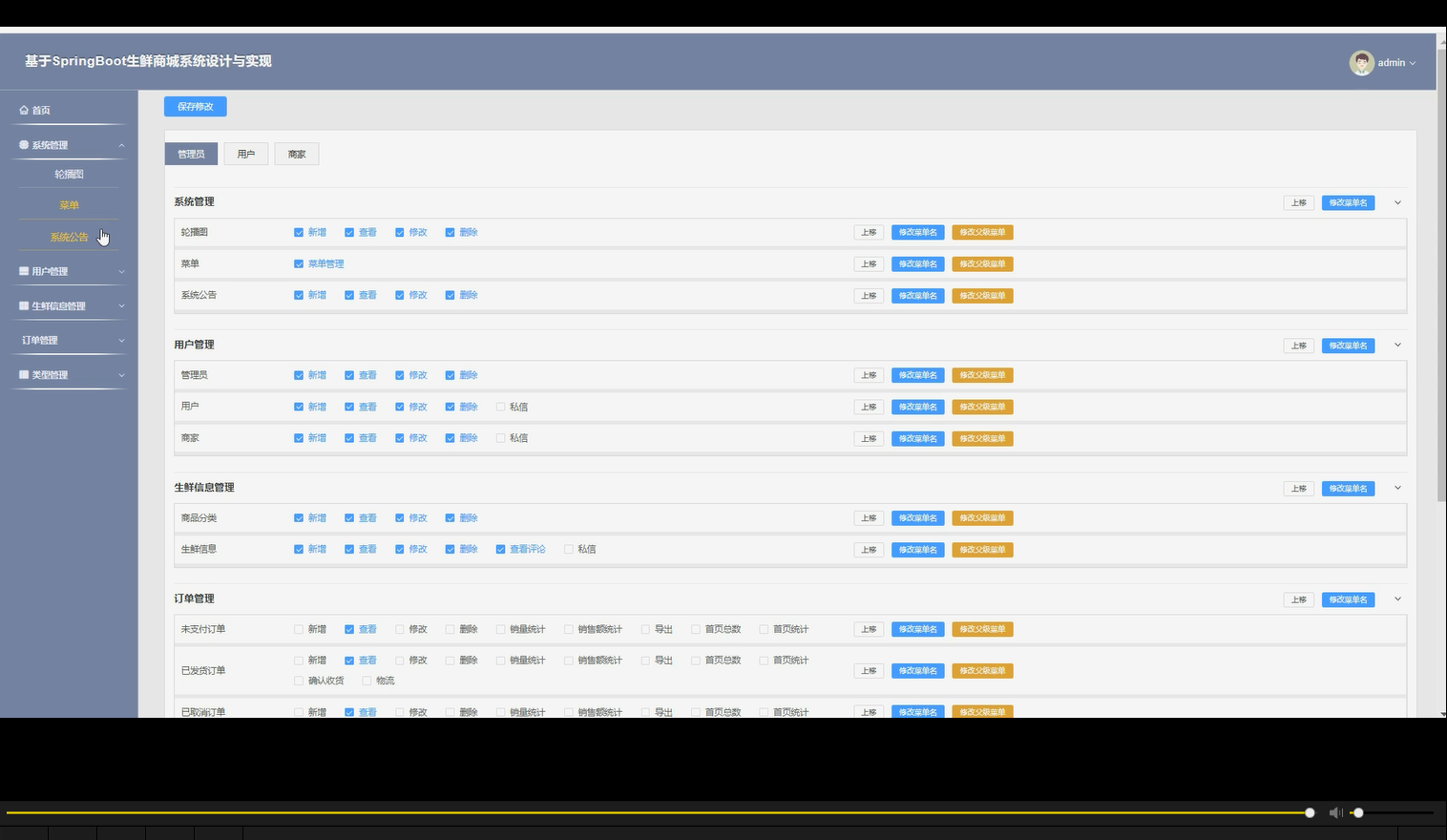The image size is (1447, 840).
Task: Open the admin account dropdown arrow
Action: pos(1413,63)
